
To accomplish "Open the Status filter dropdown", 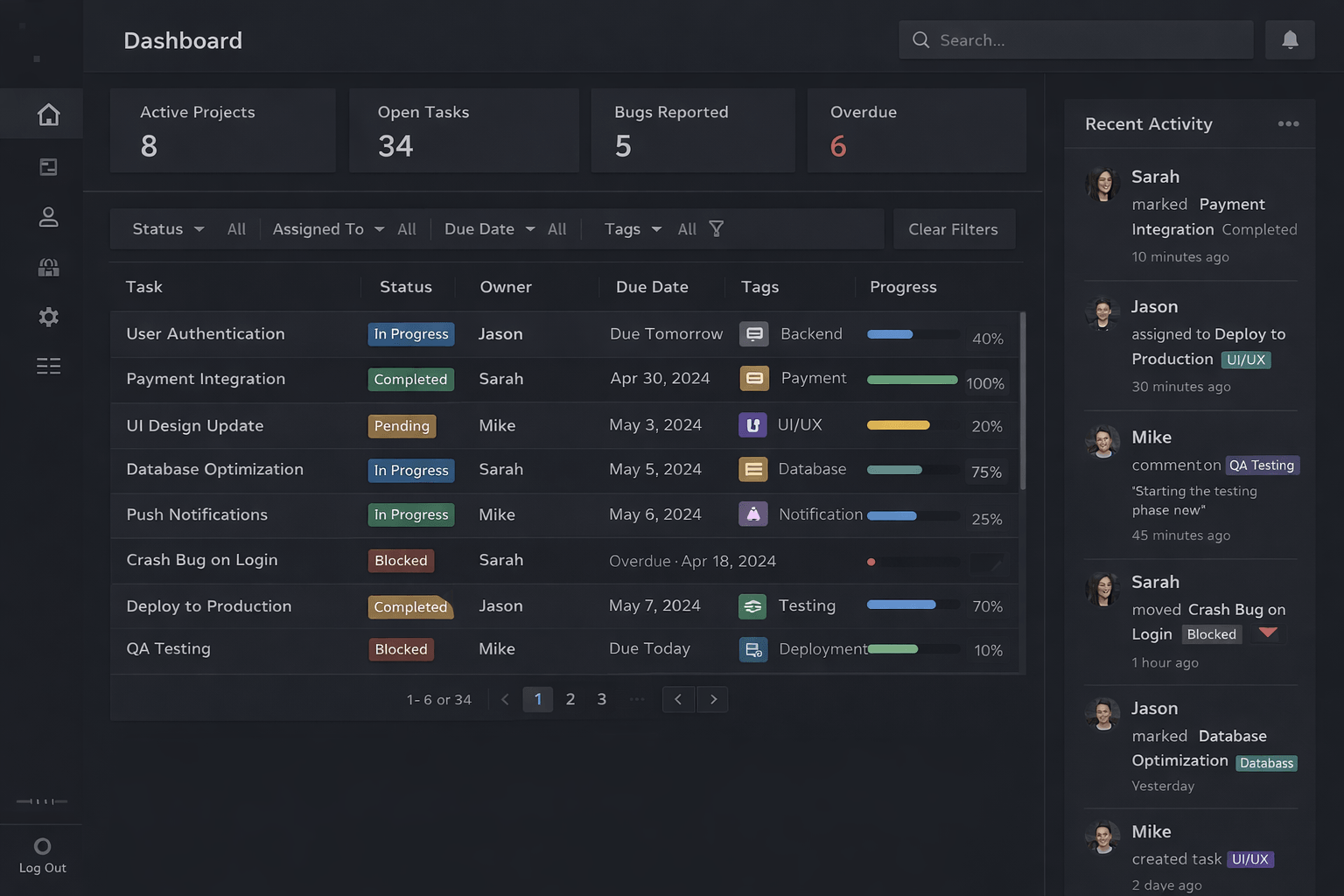I will coord(166,228).
